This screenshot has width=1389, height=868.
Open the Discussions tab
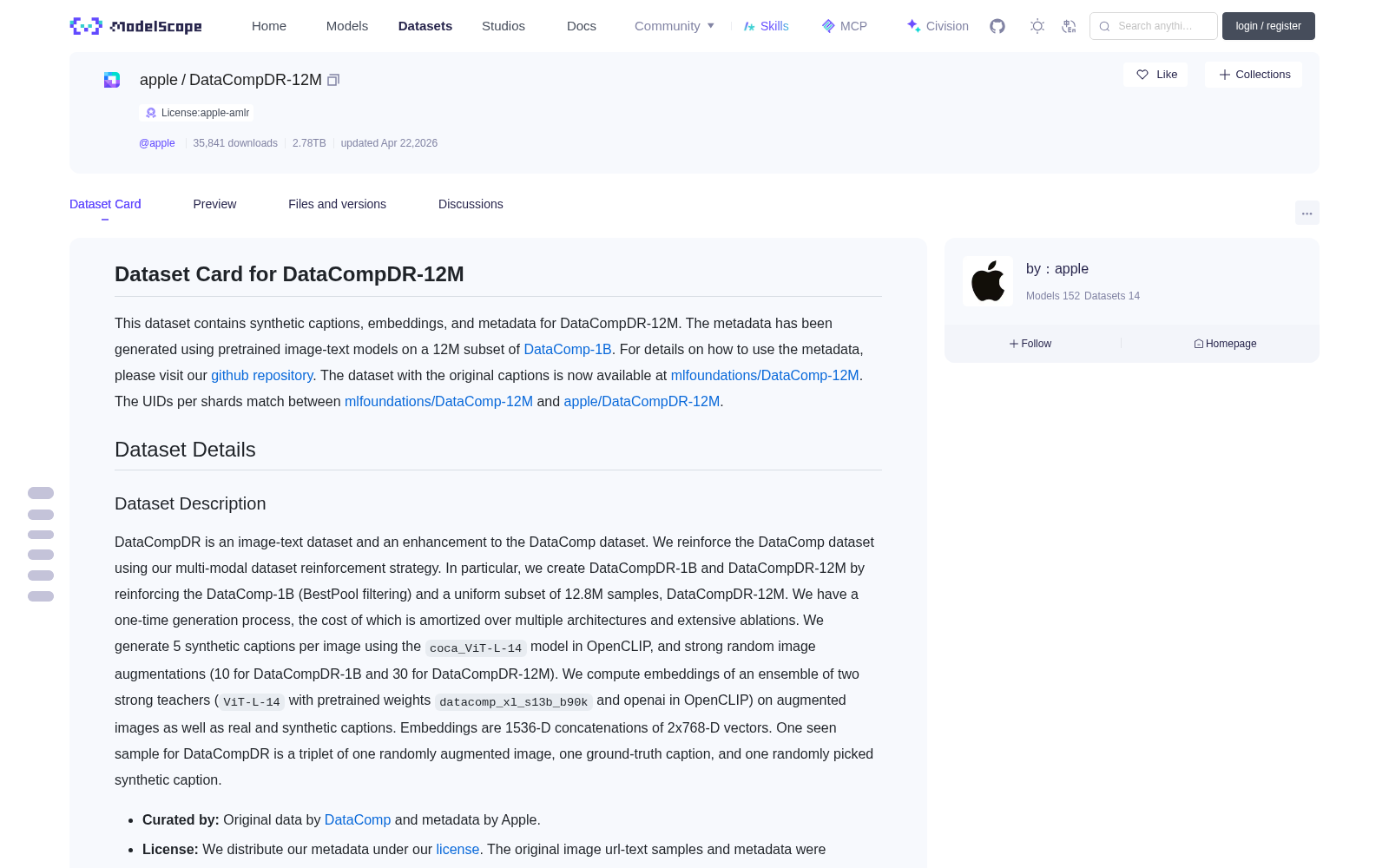pyautogui.click(x=471, y=204)
